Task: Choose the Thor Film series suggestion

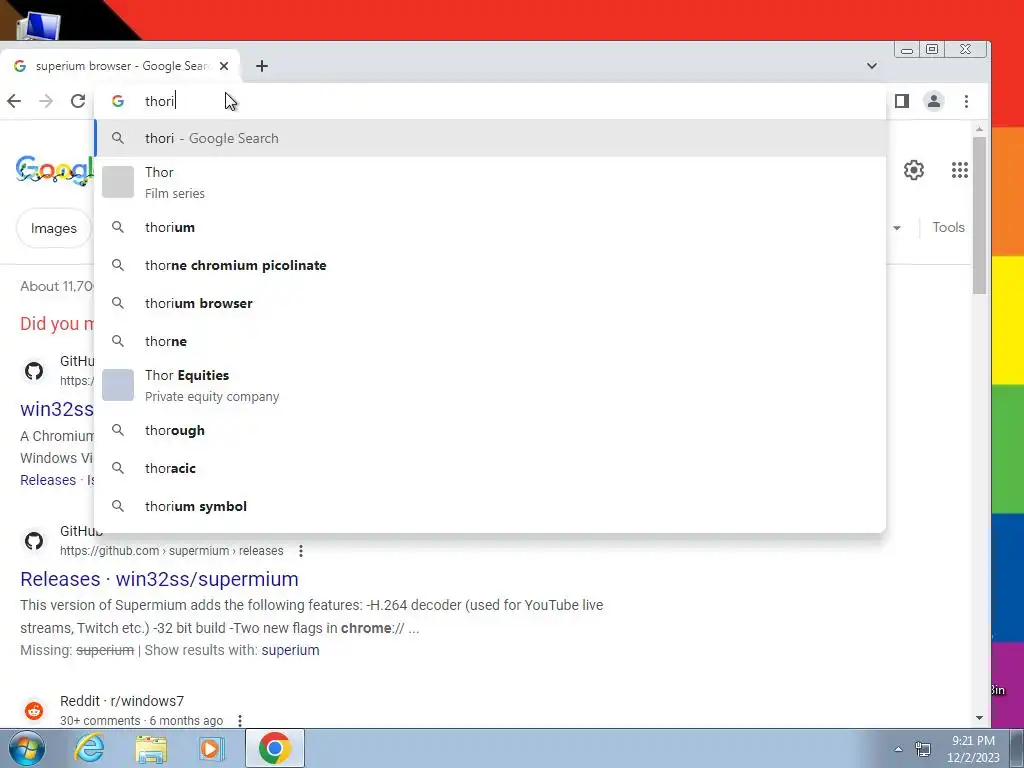Action: tap(490, 182)
